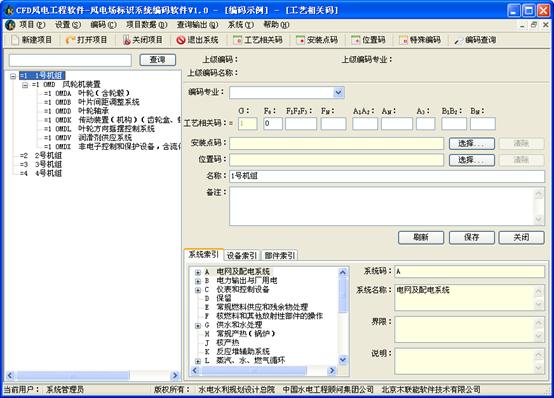Image resolution: width=554 pixels, height=398 pixels.
Task: Expand the A 电网及配电系统 node
Action: 198,272
